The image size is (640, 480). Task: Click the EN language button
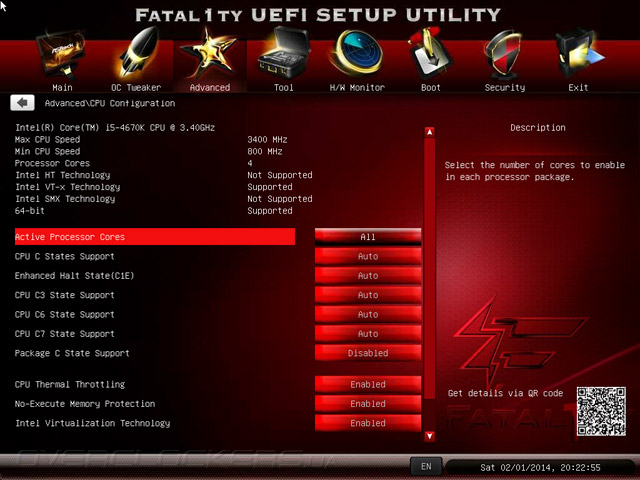(426, 467)
